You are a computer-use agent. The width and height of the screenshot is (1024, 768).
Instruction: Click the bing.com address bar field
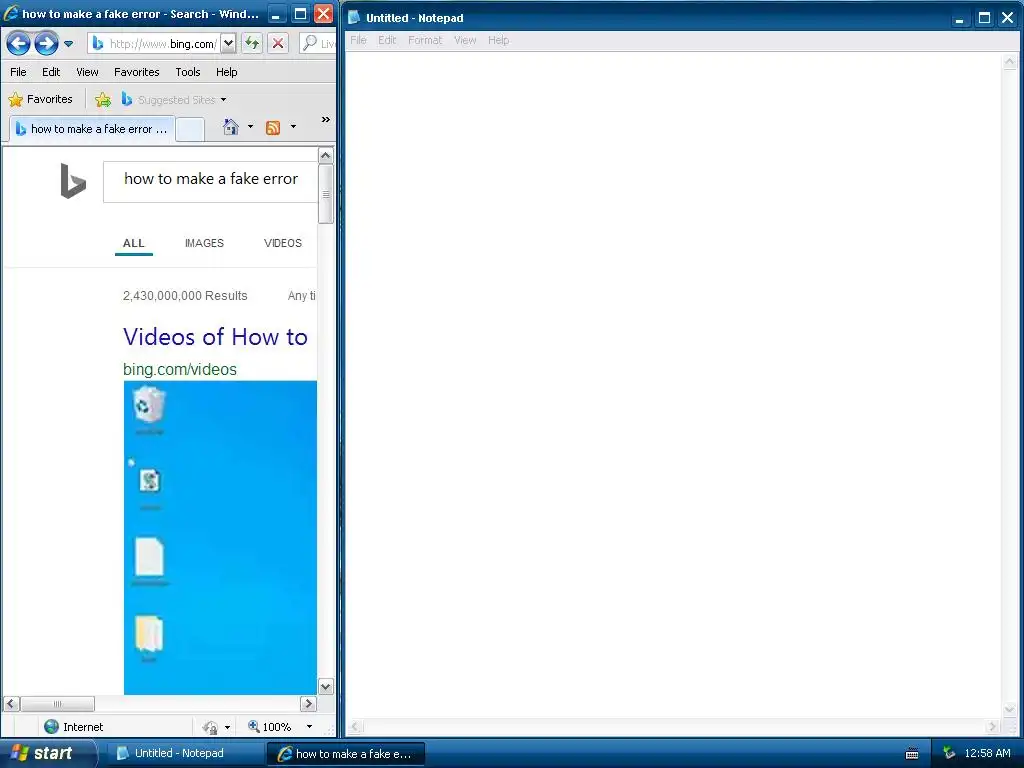[x=154, y=44]
